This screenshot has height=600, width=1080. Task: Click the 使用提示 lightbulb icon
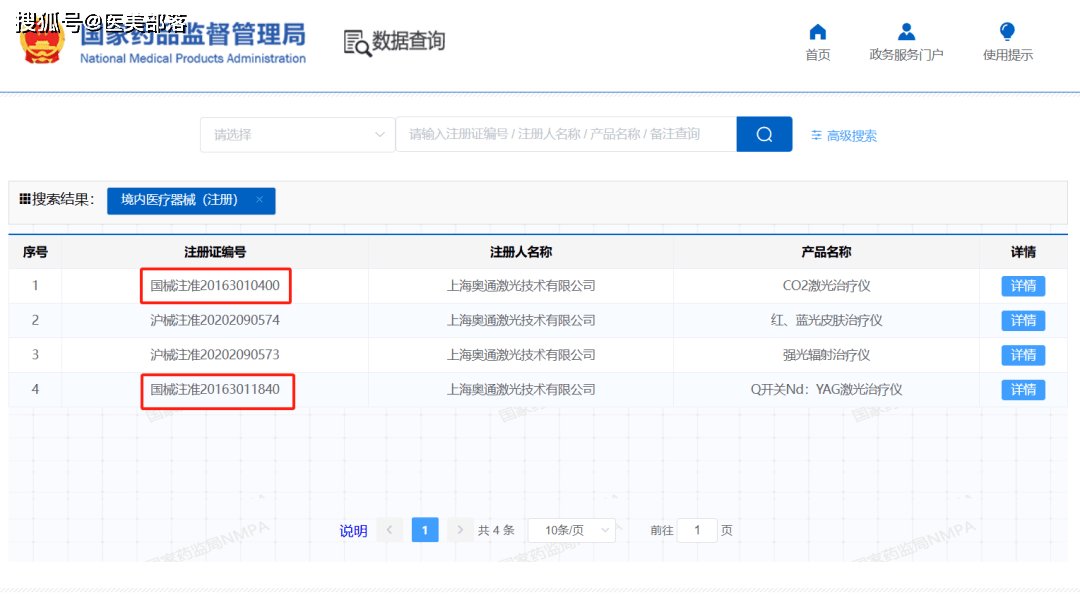[x=1007, y=32]
